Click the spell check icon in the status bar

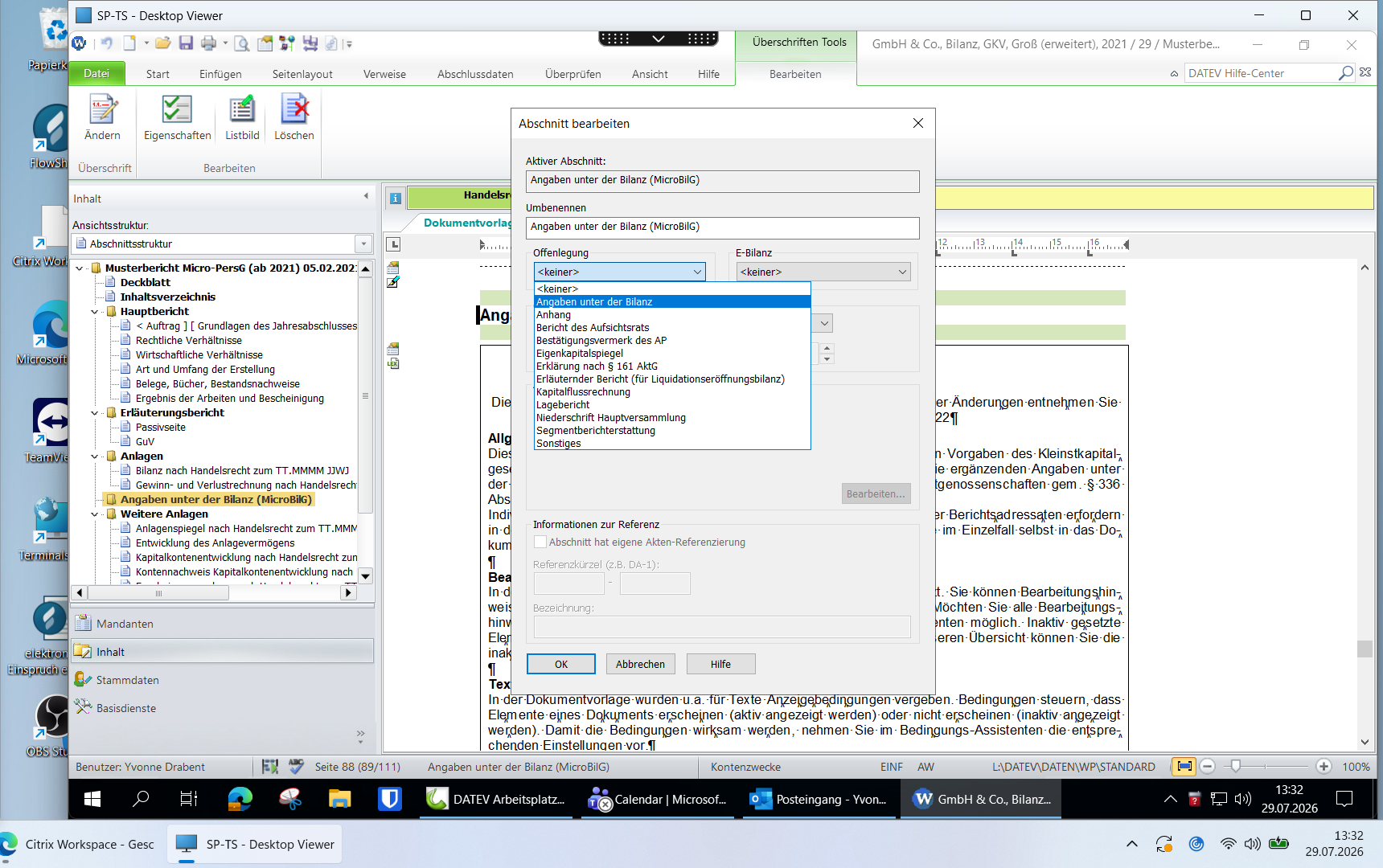tap(297, 767)
